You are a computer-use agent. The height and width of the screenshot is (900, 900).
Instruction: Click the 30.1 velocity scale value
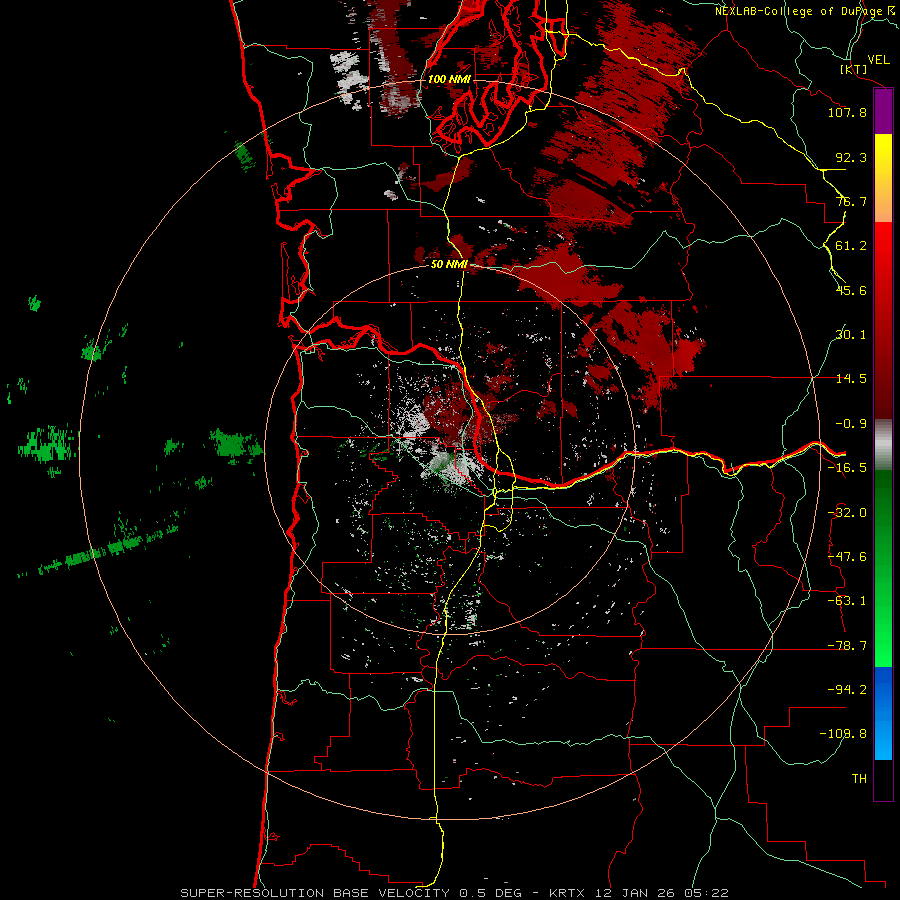(851, 335)
